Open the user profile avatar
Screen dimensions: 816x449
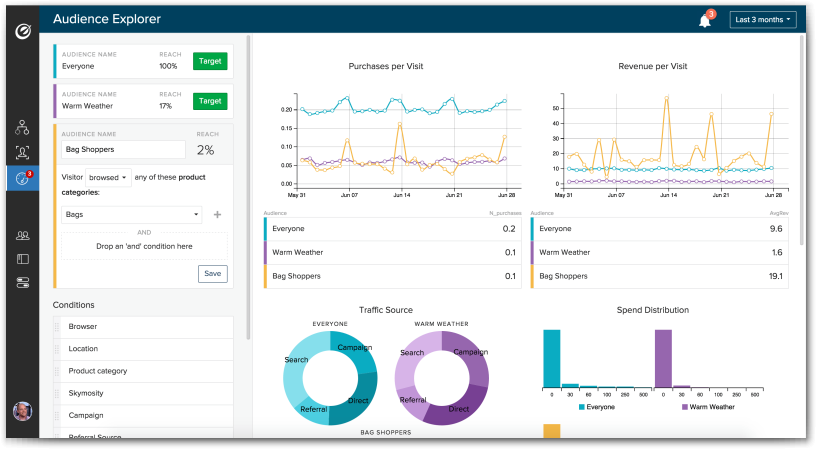pyautogui.click(x=22, y=412)
